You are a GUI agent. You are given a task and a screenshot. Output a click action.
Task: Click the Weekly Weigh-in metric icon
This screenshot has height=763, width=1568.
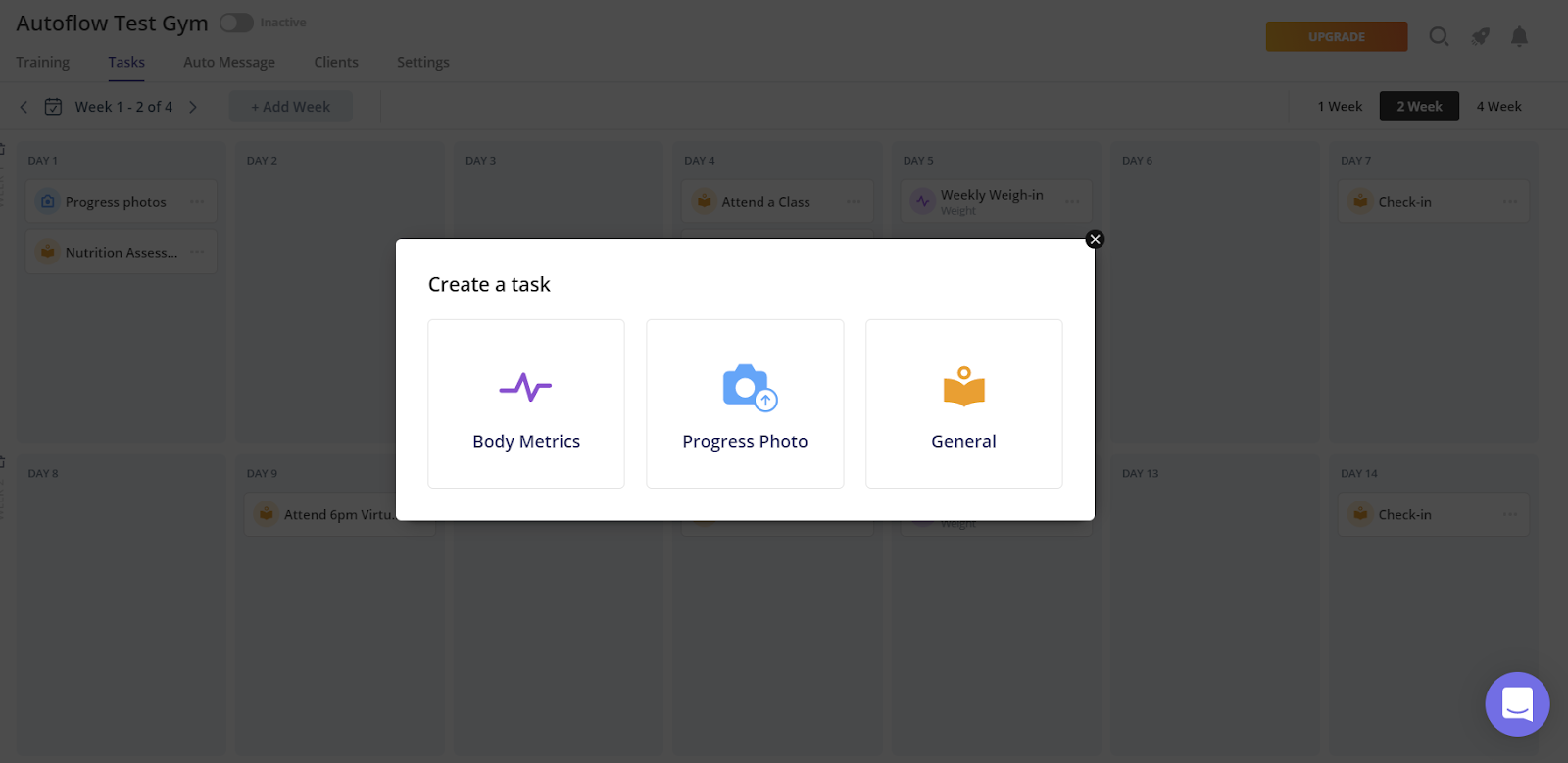pyautogui.click(x=923, y=201)
